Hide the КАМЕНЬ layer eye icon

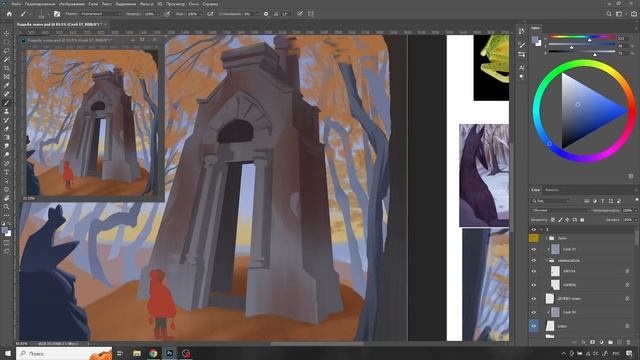click(533, 285)
